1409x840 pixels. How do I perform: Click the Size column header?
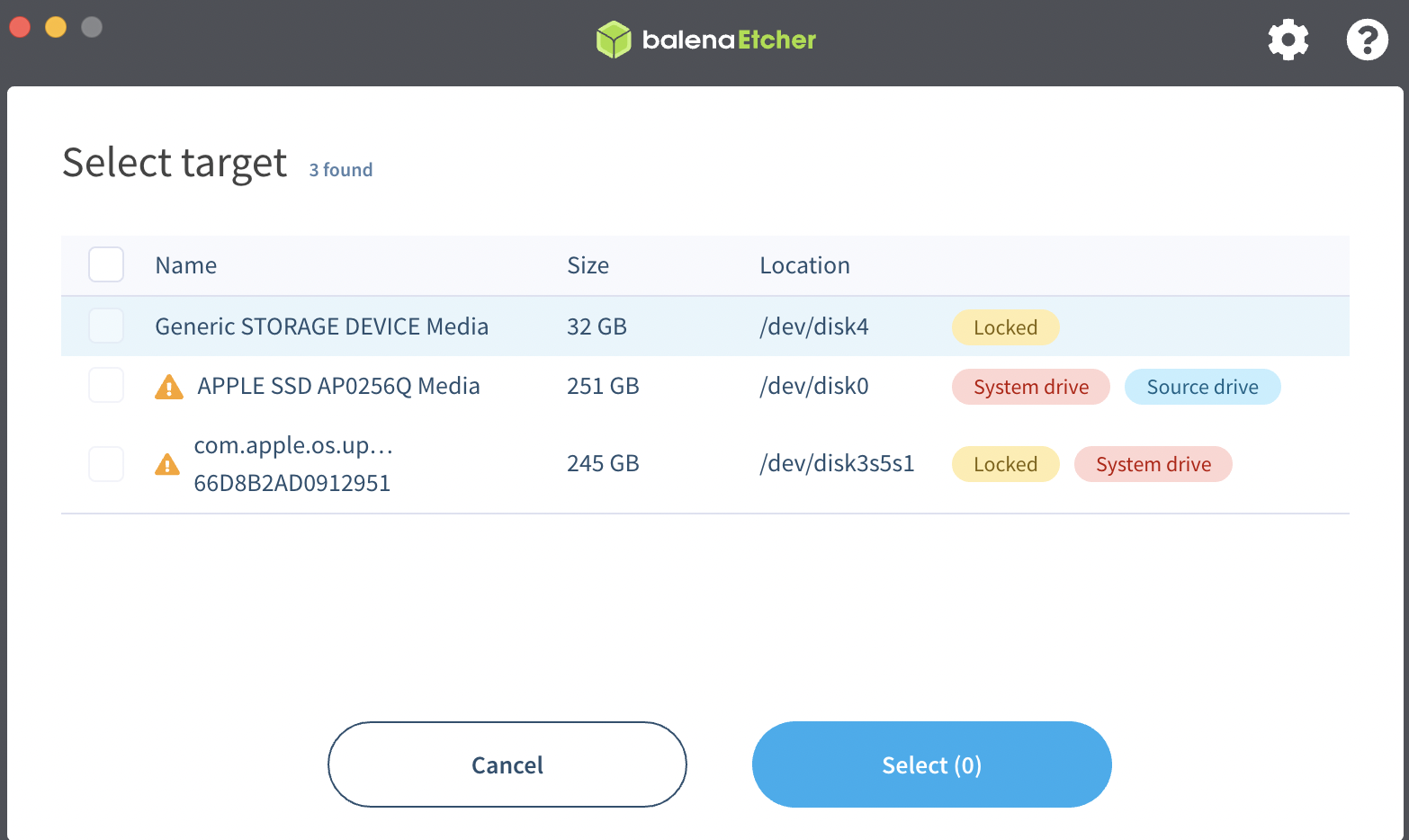588,265
